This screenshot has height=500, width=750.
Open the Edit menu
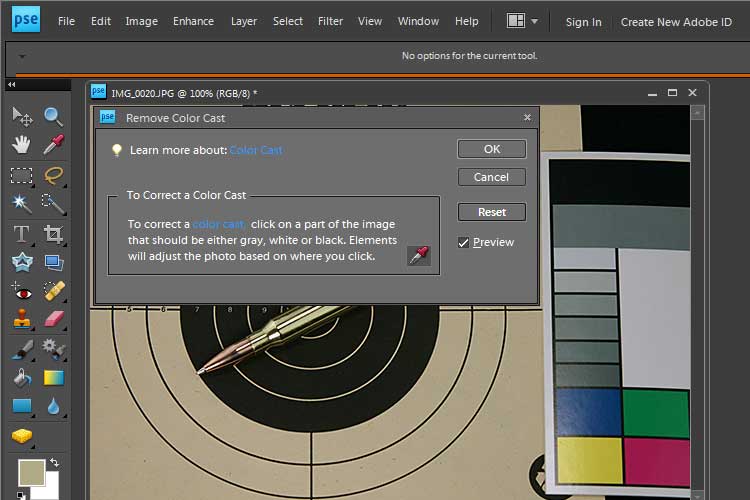coord(100,21)
